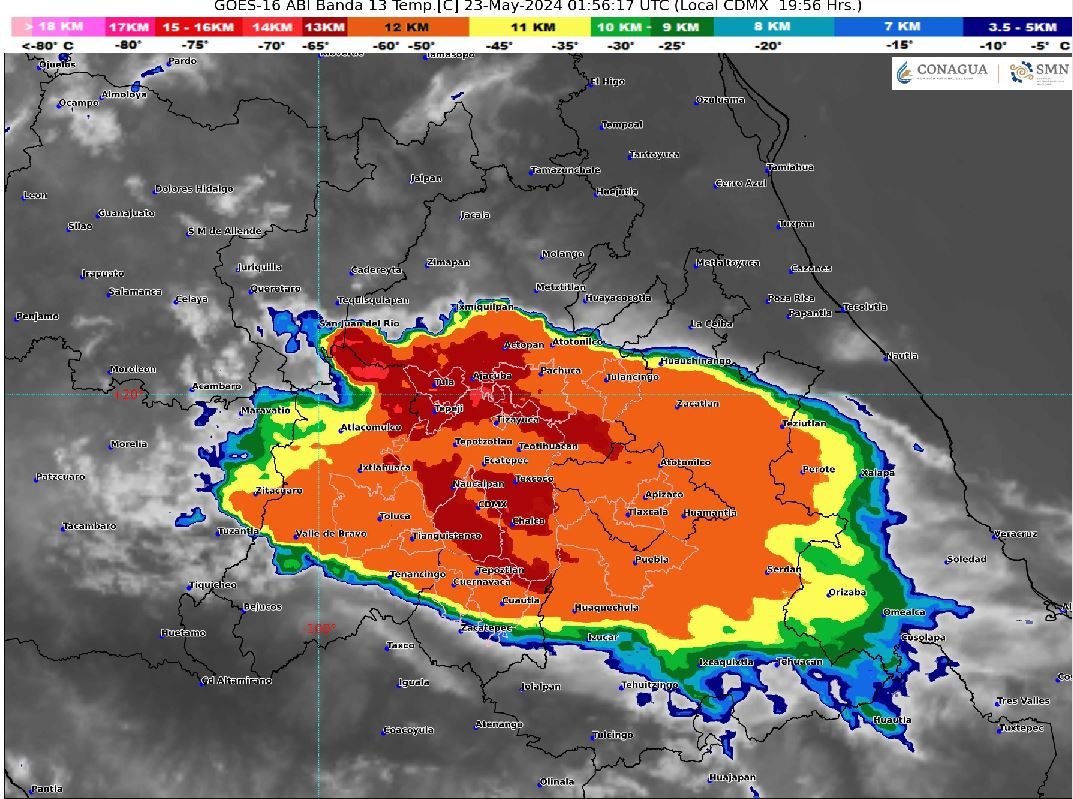
Task: Click the Huajuapan city label
Action: [x=732, y=778]
